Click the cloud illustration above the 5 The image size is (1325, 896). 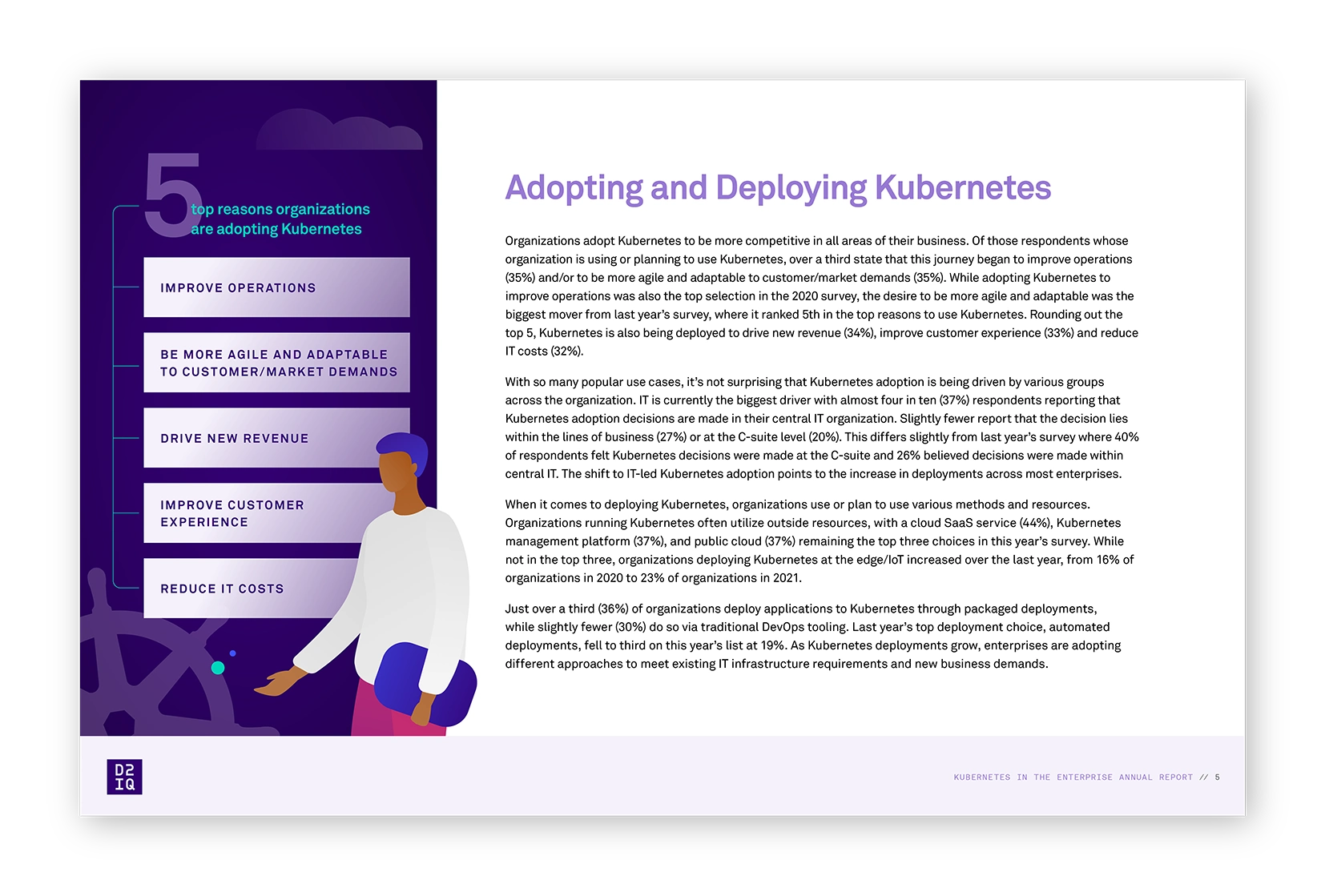click(340, 129)
